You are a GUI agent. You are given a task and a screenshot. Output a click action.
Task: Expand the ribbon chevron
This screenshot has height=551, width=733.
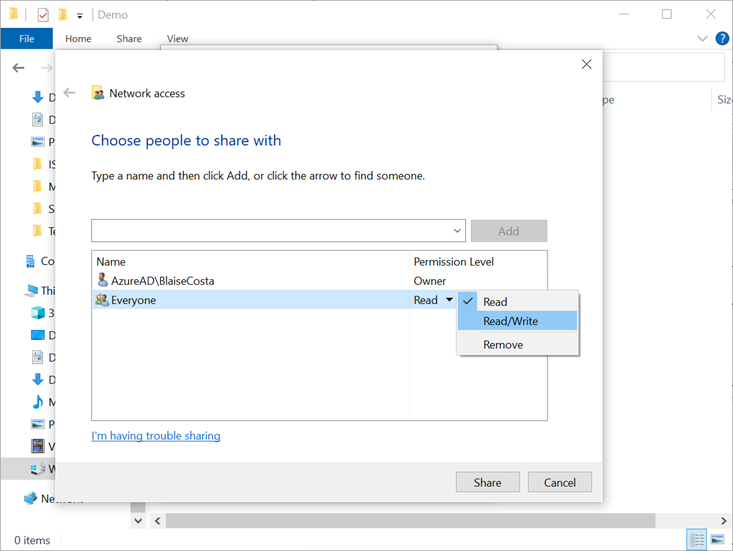(x=702, y=38)
